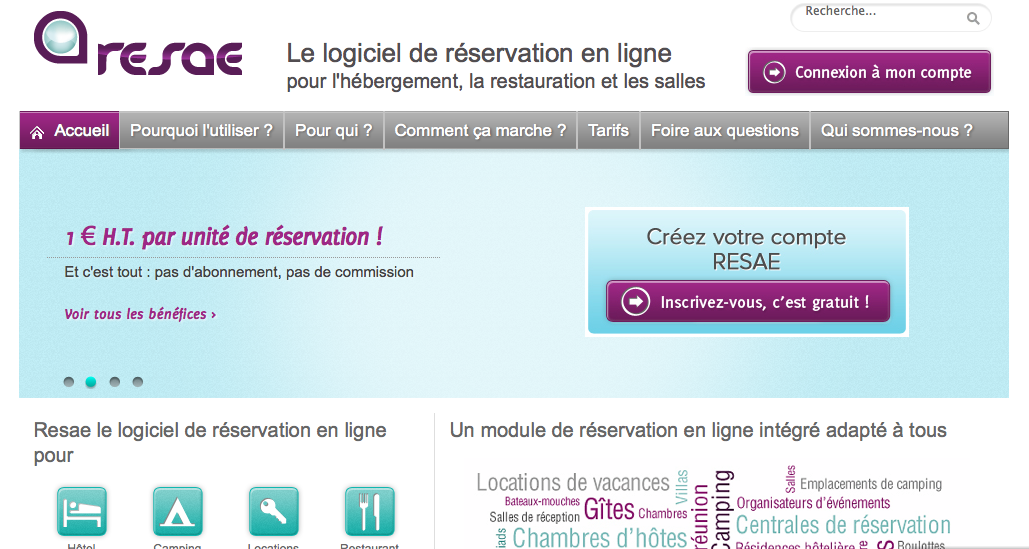The image size is (1029, 549).
Task: Open Qui sommes-nous ? menu item
Action: click(x=897, y=131)
